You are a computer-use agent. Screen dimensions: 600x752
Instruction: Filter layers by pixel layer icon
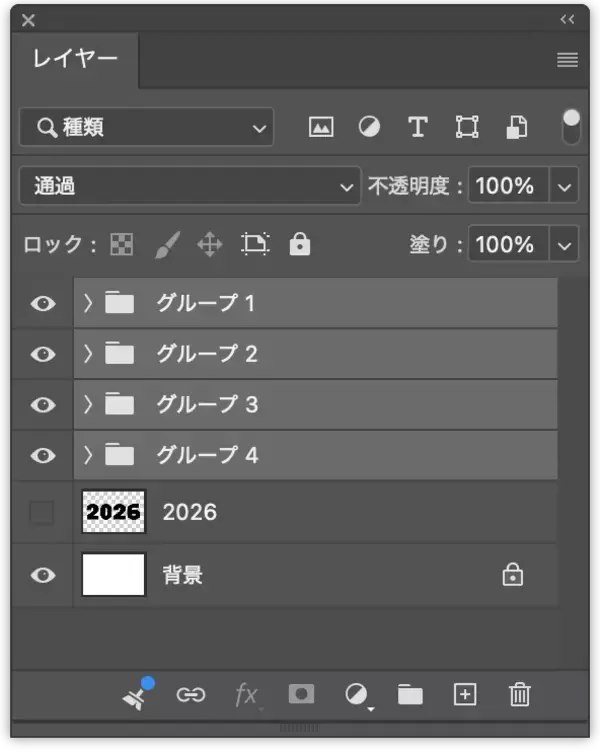321,128
